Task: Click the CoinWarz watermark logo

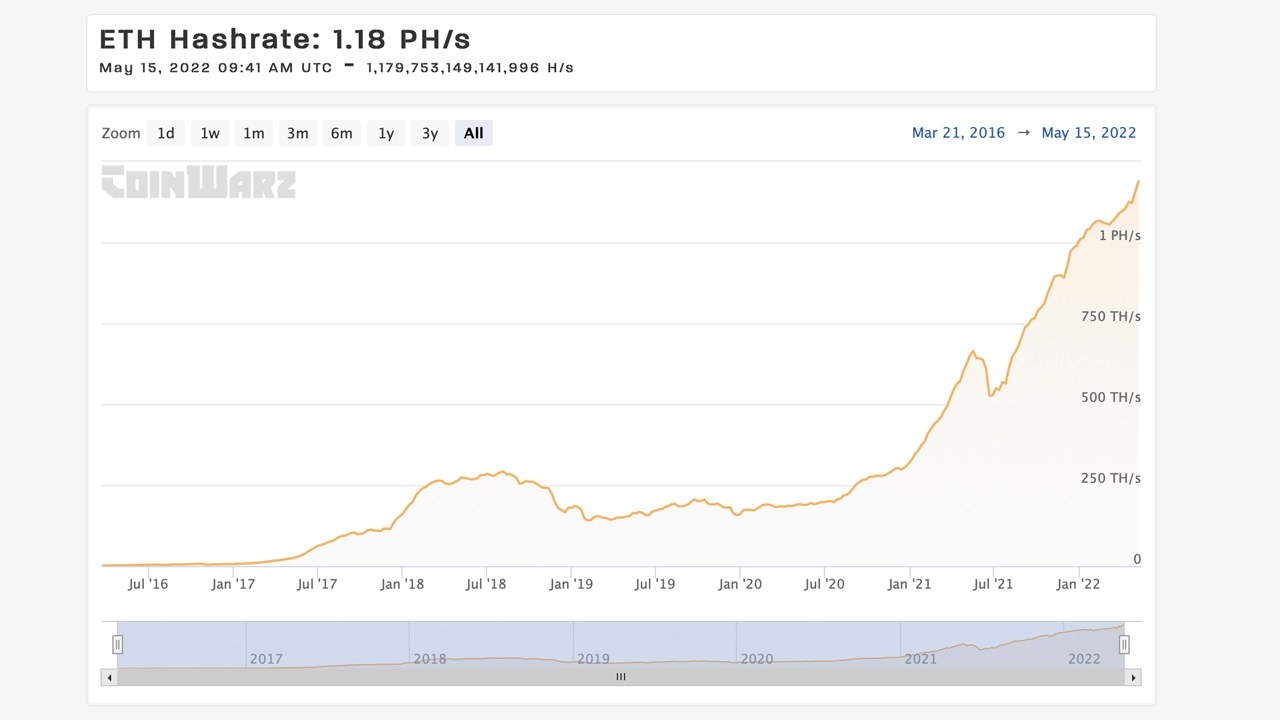Action: click(199, 183)
